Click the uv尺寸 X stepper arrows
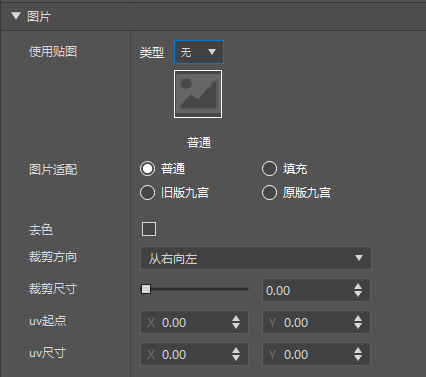426x377 pixels. 236,354
